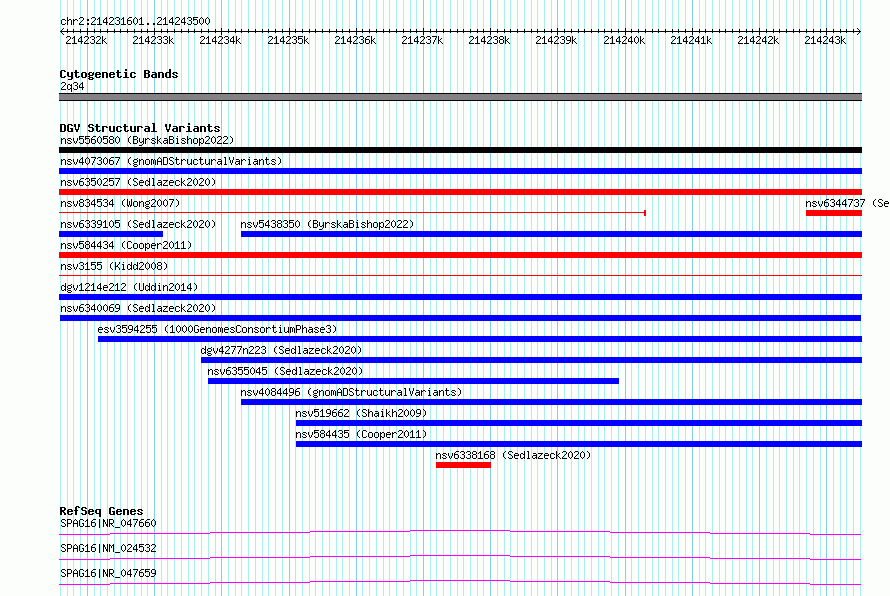Select the gray 2q34 cytogenetic band bar

click(460, 97)
